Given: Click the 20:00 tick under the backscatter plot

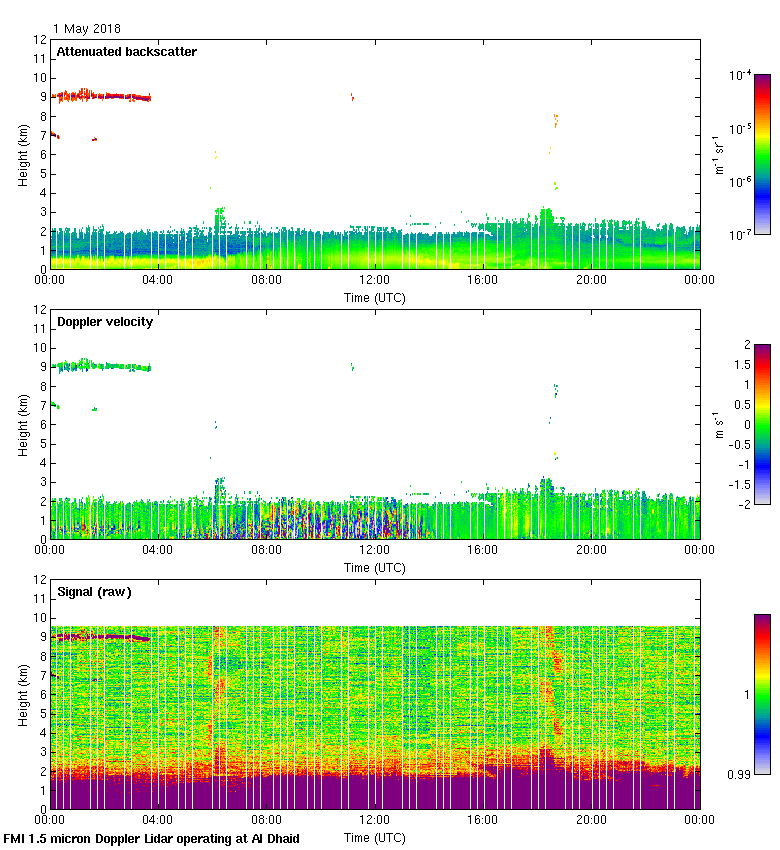Looking at the screenshot, I should [591, 281].
